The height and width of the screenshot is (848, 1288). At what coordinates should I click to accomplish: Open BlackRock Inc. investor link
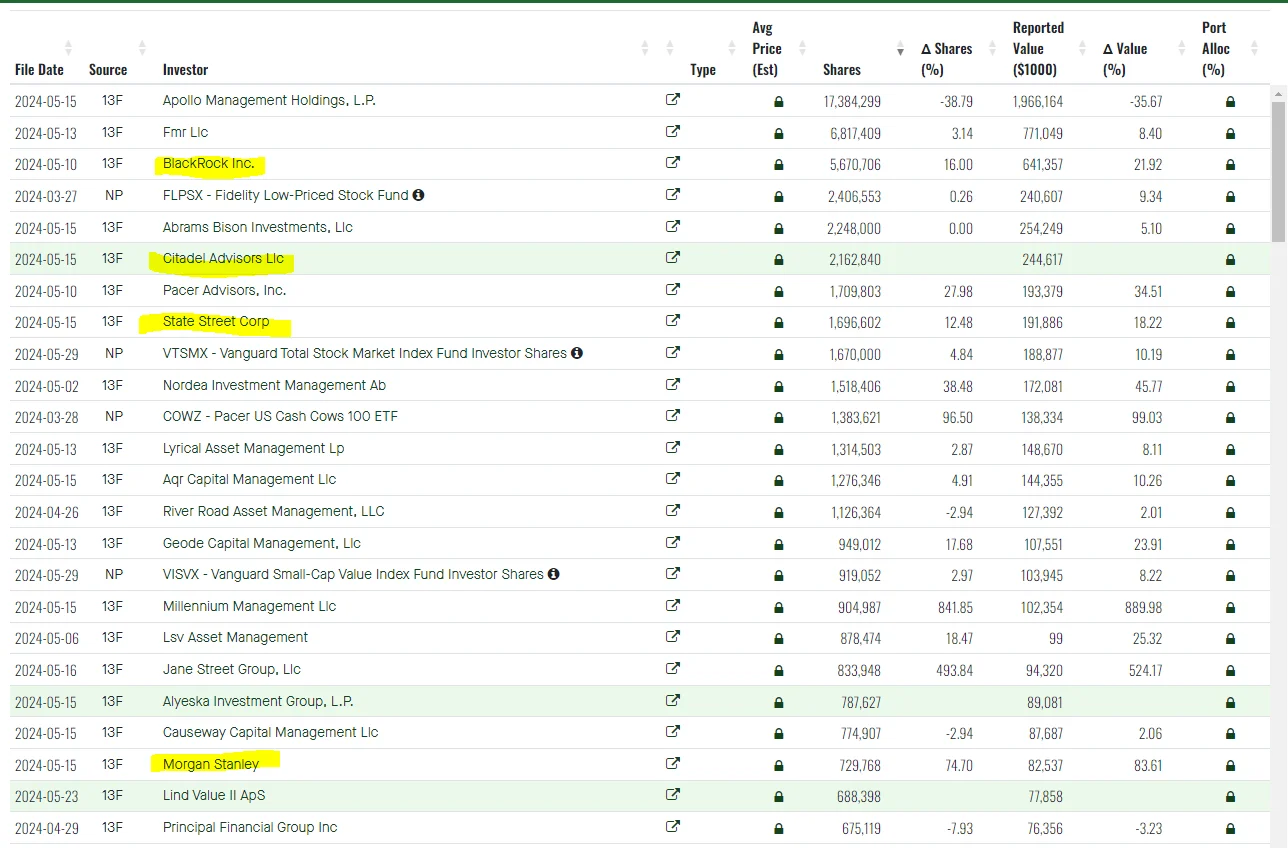(209, 163)
